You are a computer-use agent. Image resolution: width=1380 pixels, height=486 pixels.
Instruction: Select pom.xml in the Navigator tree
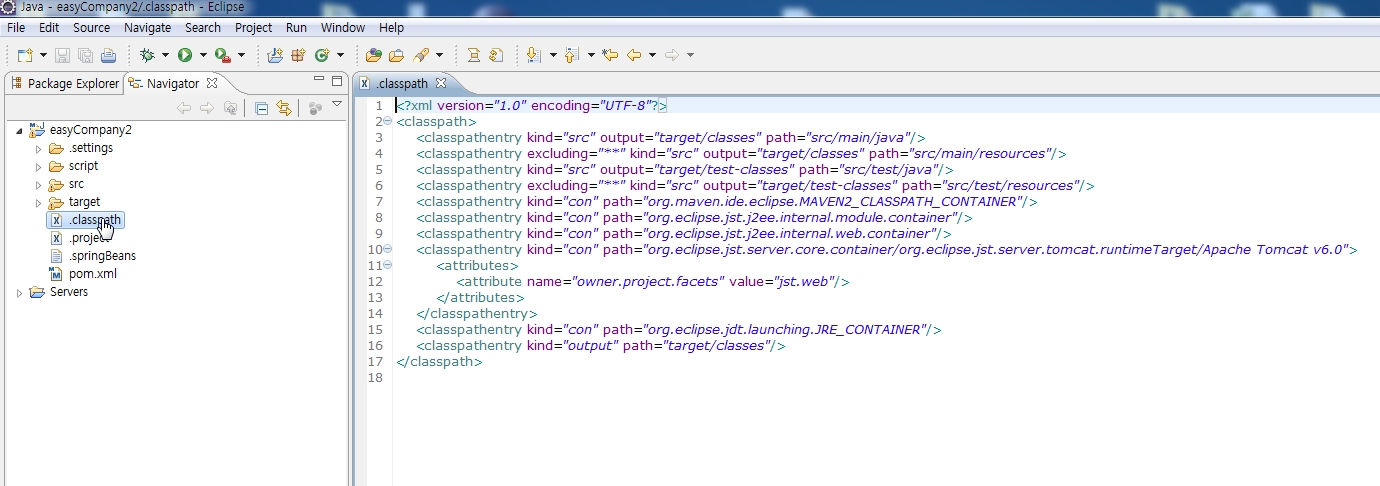click(x=92, y=274)
